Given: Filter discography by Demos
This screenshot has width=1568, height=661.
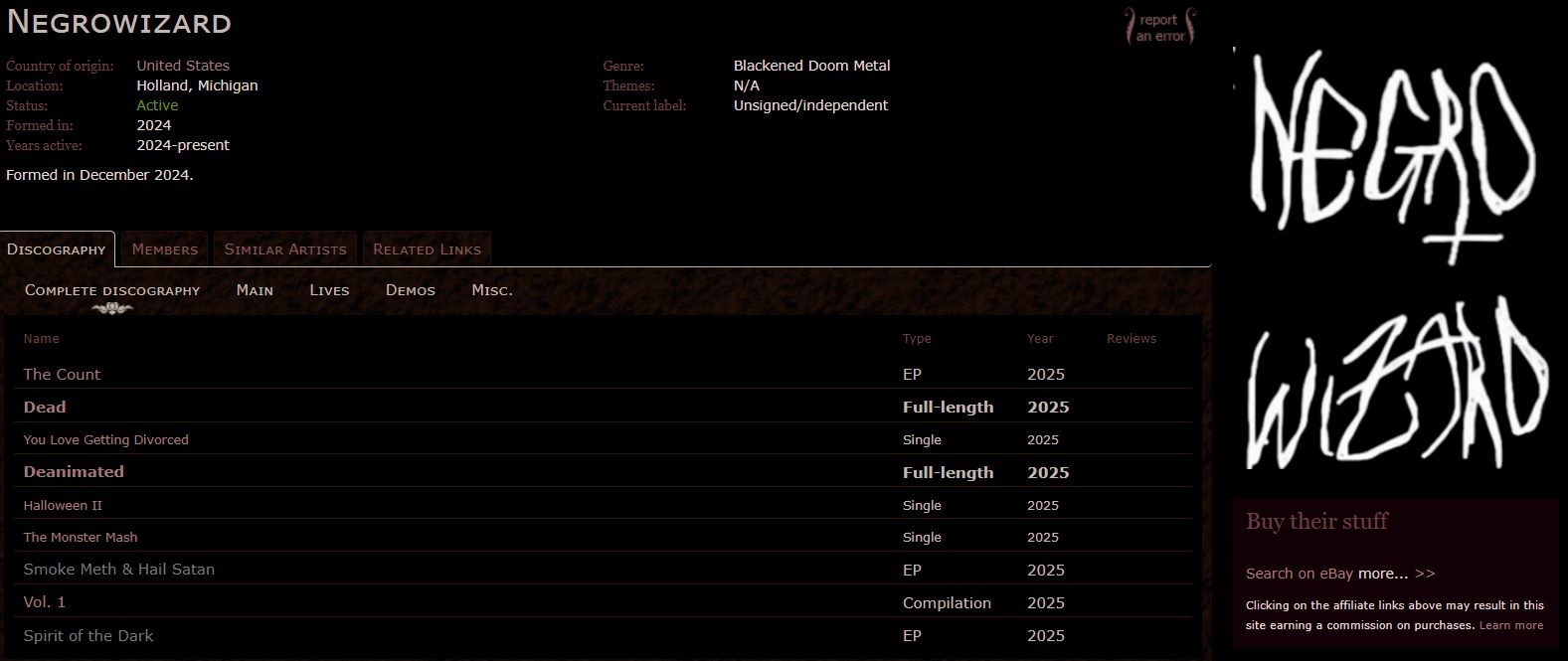Looking at the screenshot, I should coord(411,290).
